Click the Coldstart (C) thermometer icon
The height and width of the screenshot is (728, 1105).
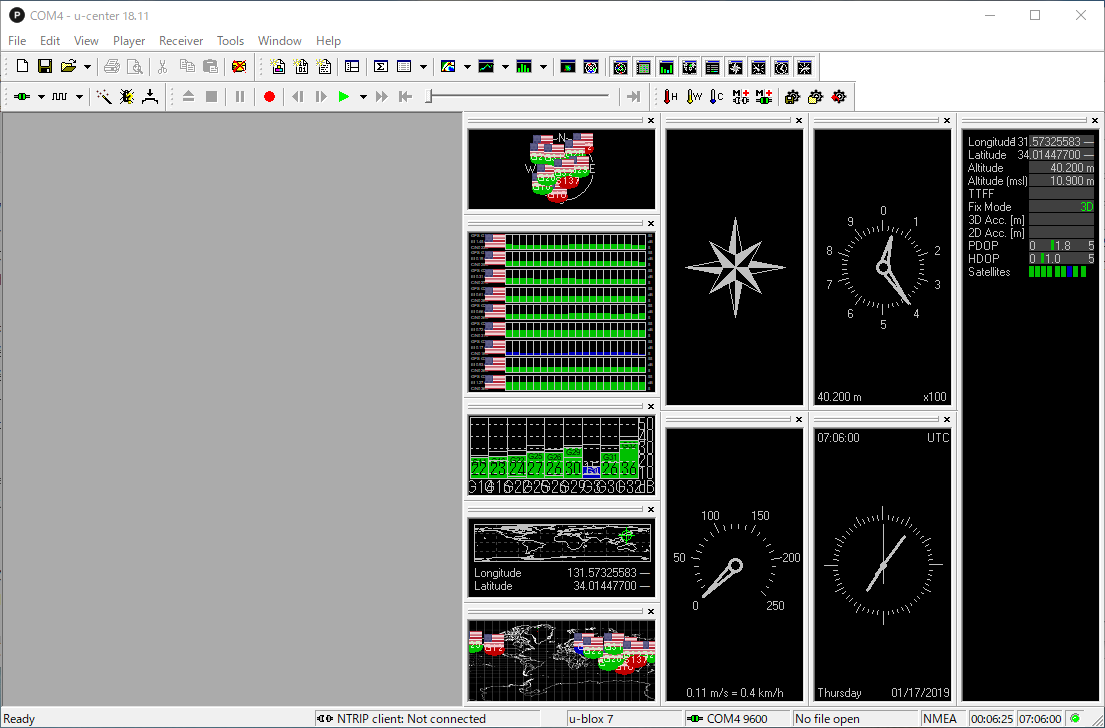716,97
